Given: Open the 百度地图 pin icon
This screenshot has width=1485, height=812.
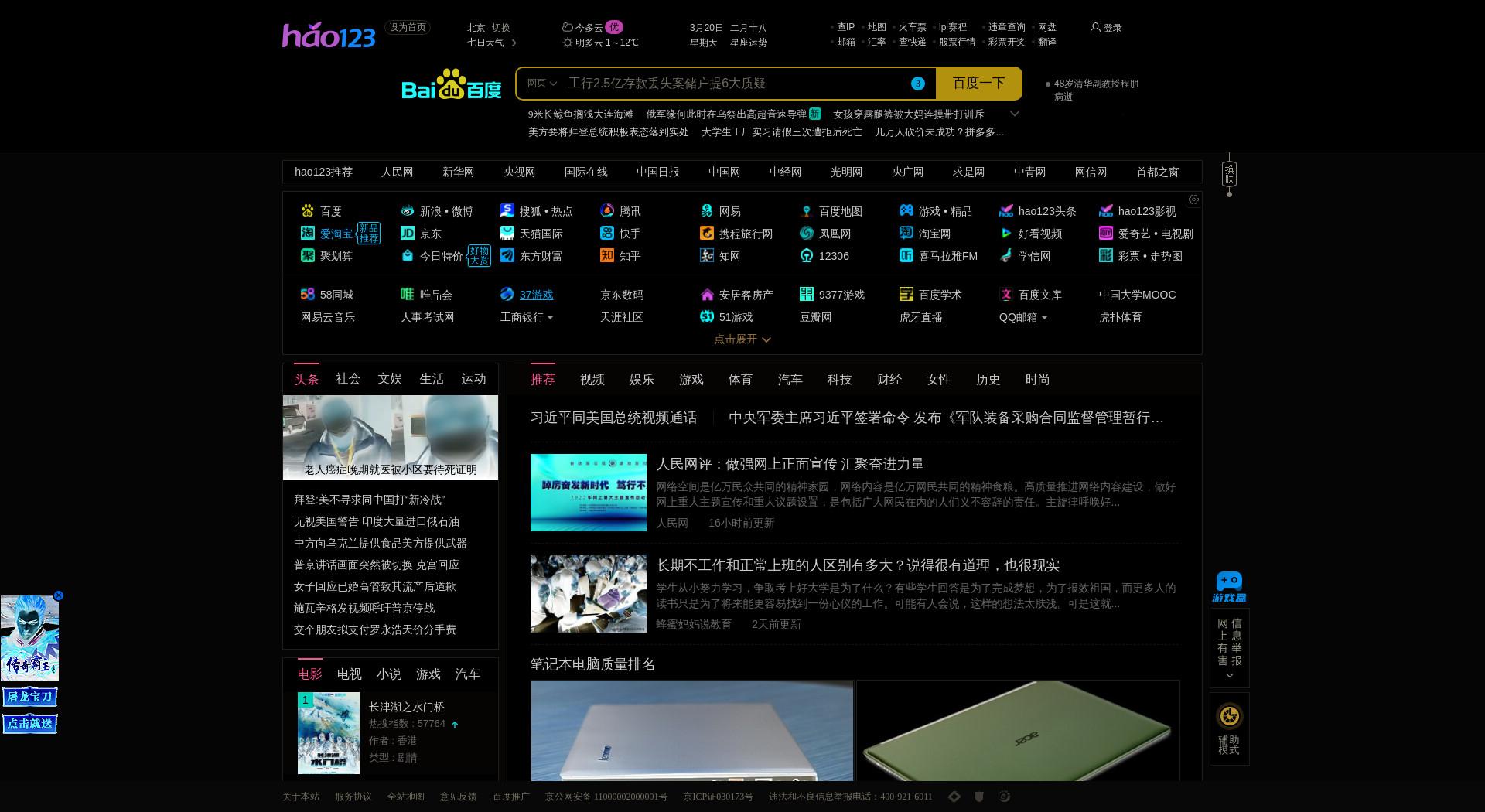Looking at the screenshot, I should pyautogui.click(x=807, y=210).
